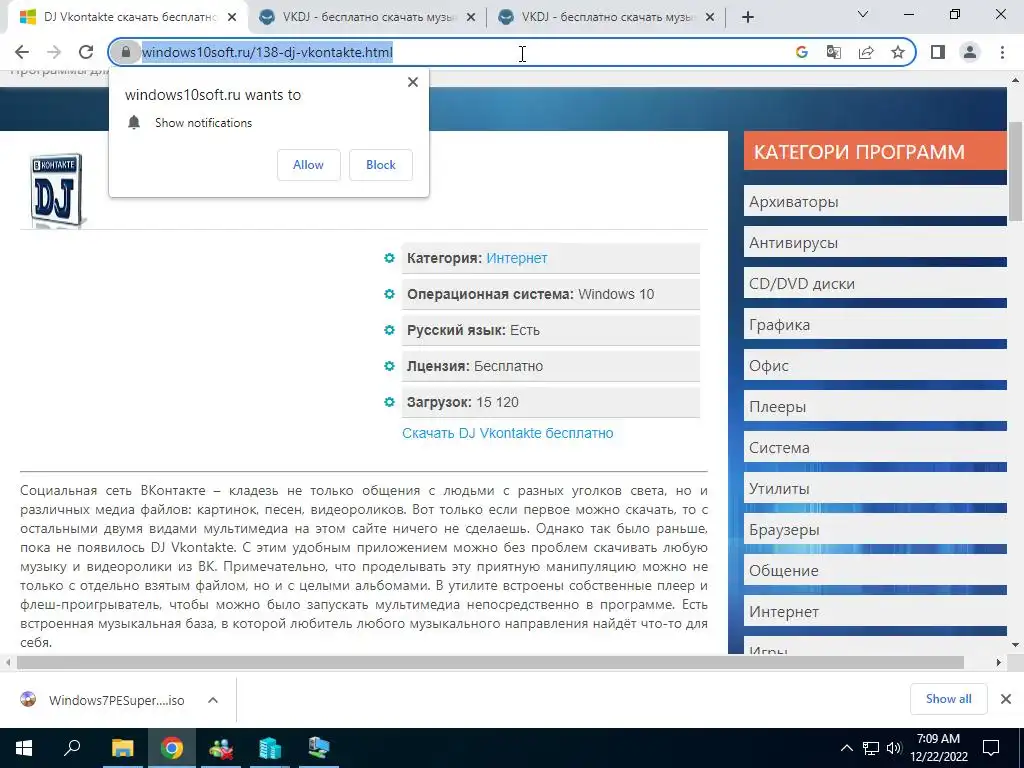The height and width of the screenshot is (768, 1024).
Task: Expand download options for iso file
Action: [213, 700]
